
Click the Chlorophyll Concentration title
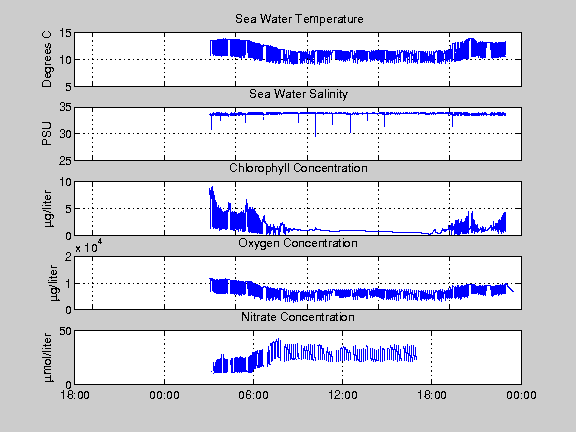298,168
